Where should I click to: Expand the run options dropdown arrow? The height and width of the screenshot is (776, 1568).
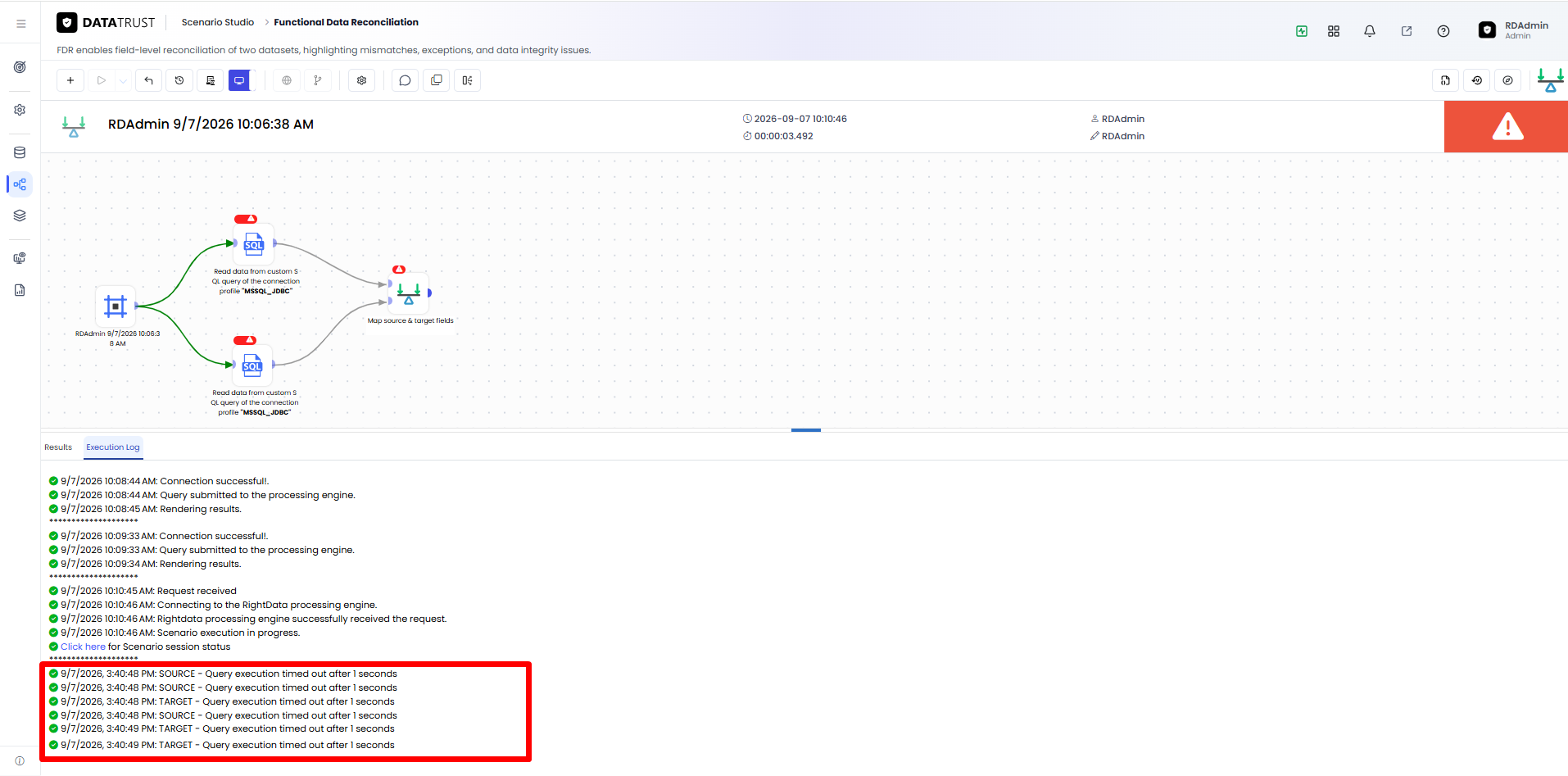coord(123,80)
